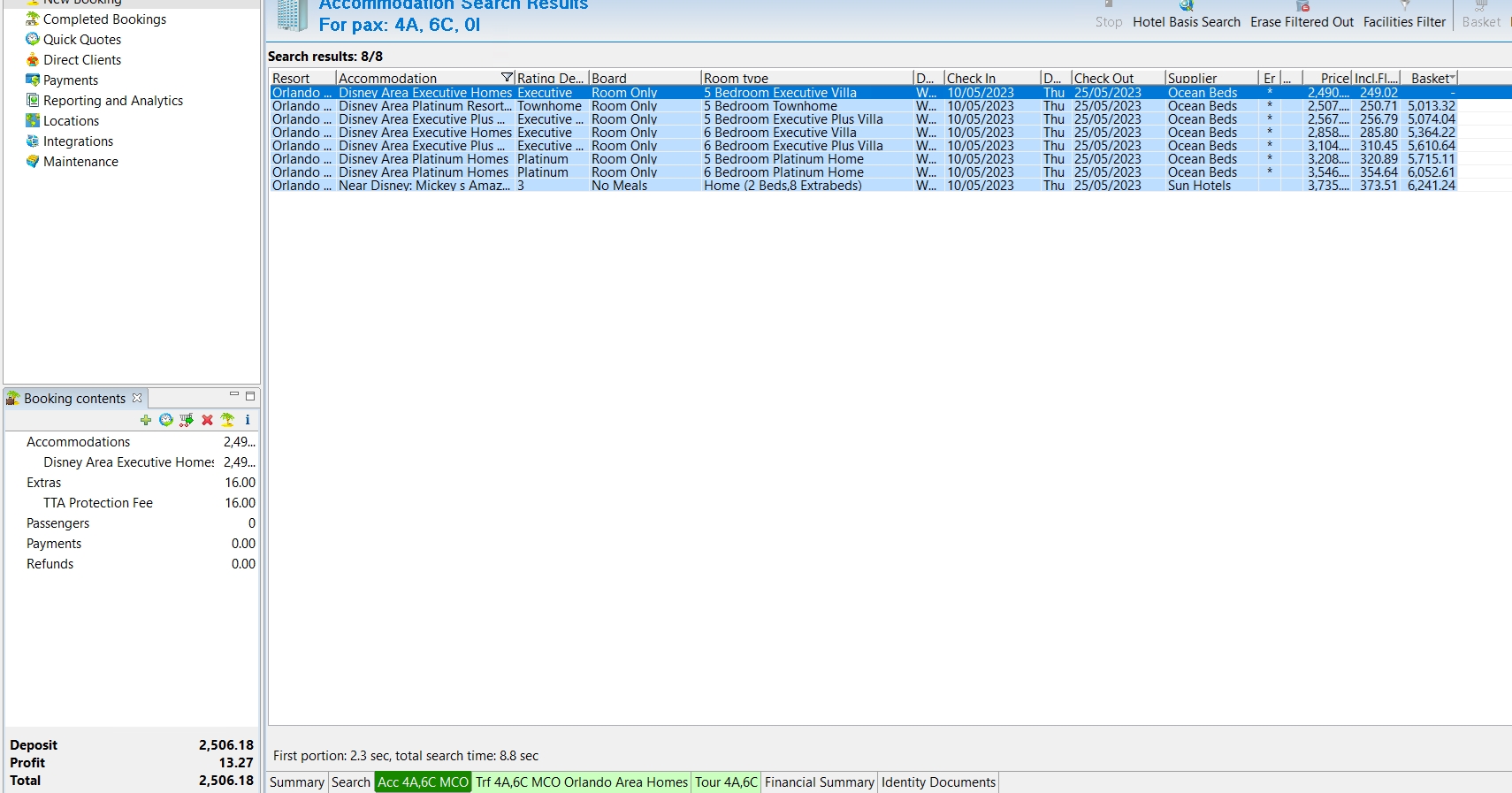Click the Completed Bookings palm tree icon
Image resolution: width=1512 pixels, height=793 pixels.
[33, 19]
